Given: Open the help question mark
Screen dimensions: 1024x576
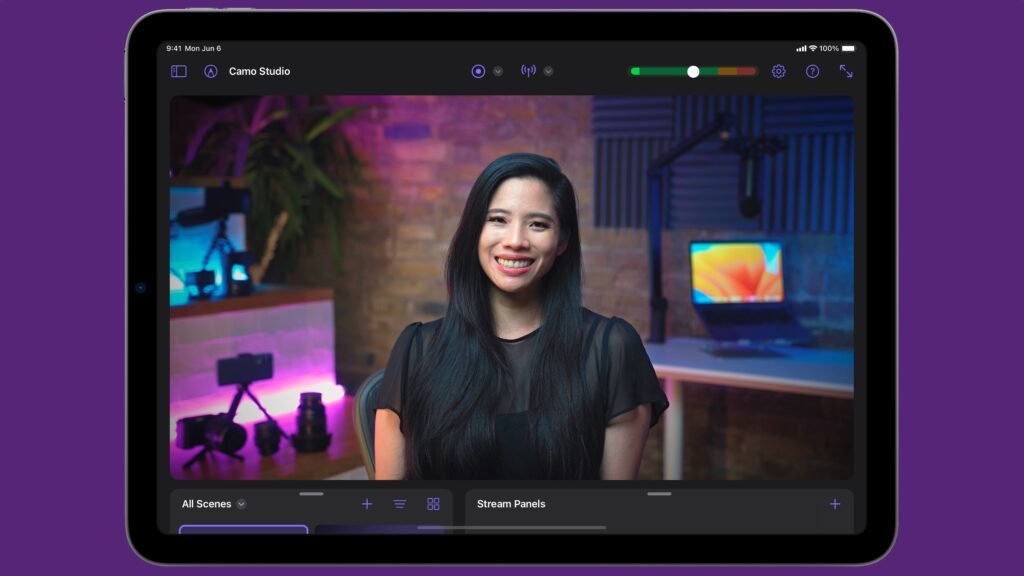Looking at the screenshot, I should click(812, 71).
